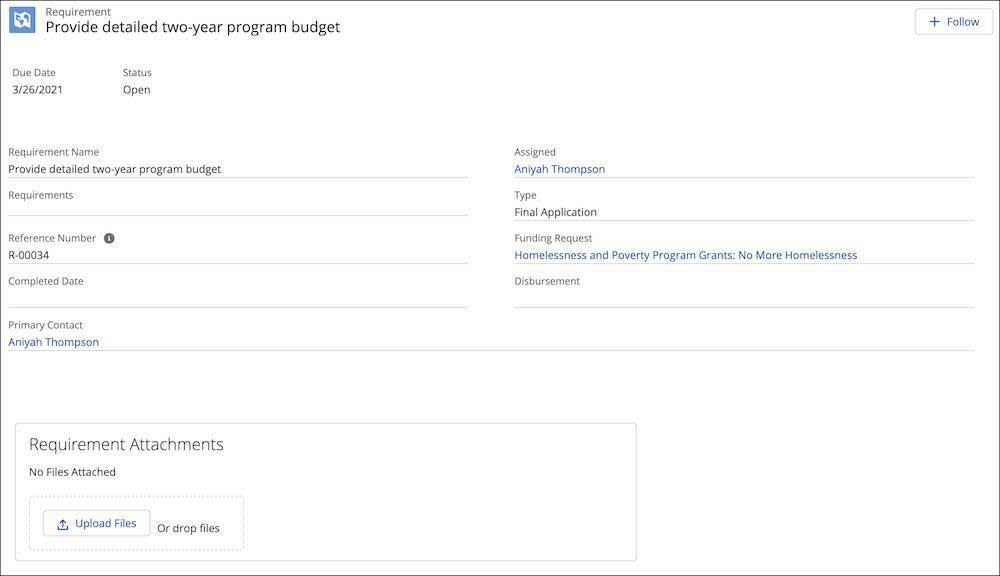
Task: Click the empty Disbursement field
Action: [x=744, y=299]
